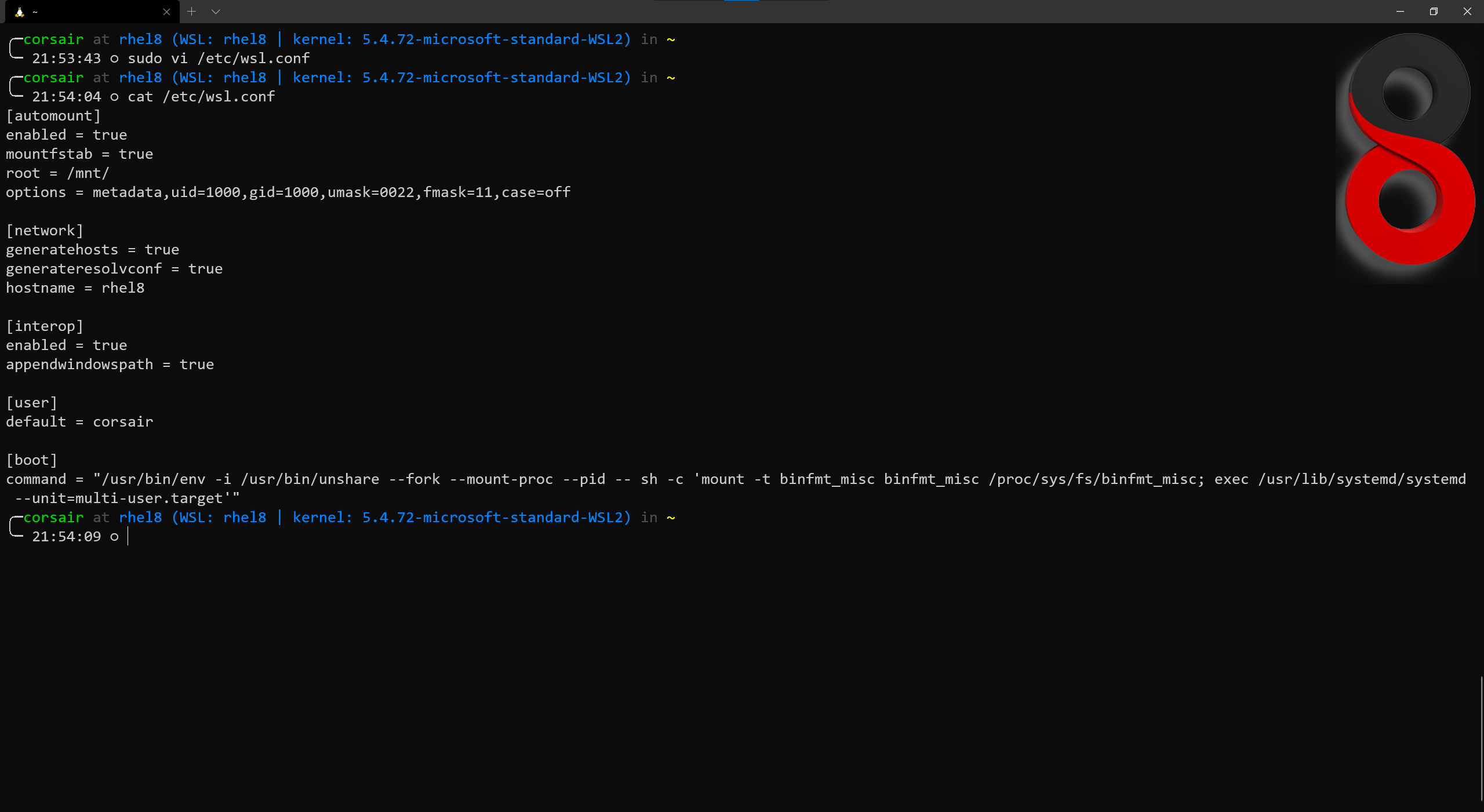Click the minimize window icon
Viewport: 1484px width, 812px height.
[1399, 12]
